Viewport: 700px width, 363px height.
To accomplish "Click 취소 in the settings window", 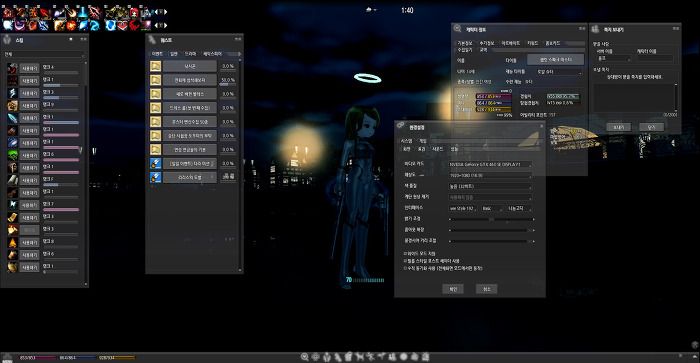I will pyautogui.click(x=487, y=289).
